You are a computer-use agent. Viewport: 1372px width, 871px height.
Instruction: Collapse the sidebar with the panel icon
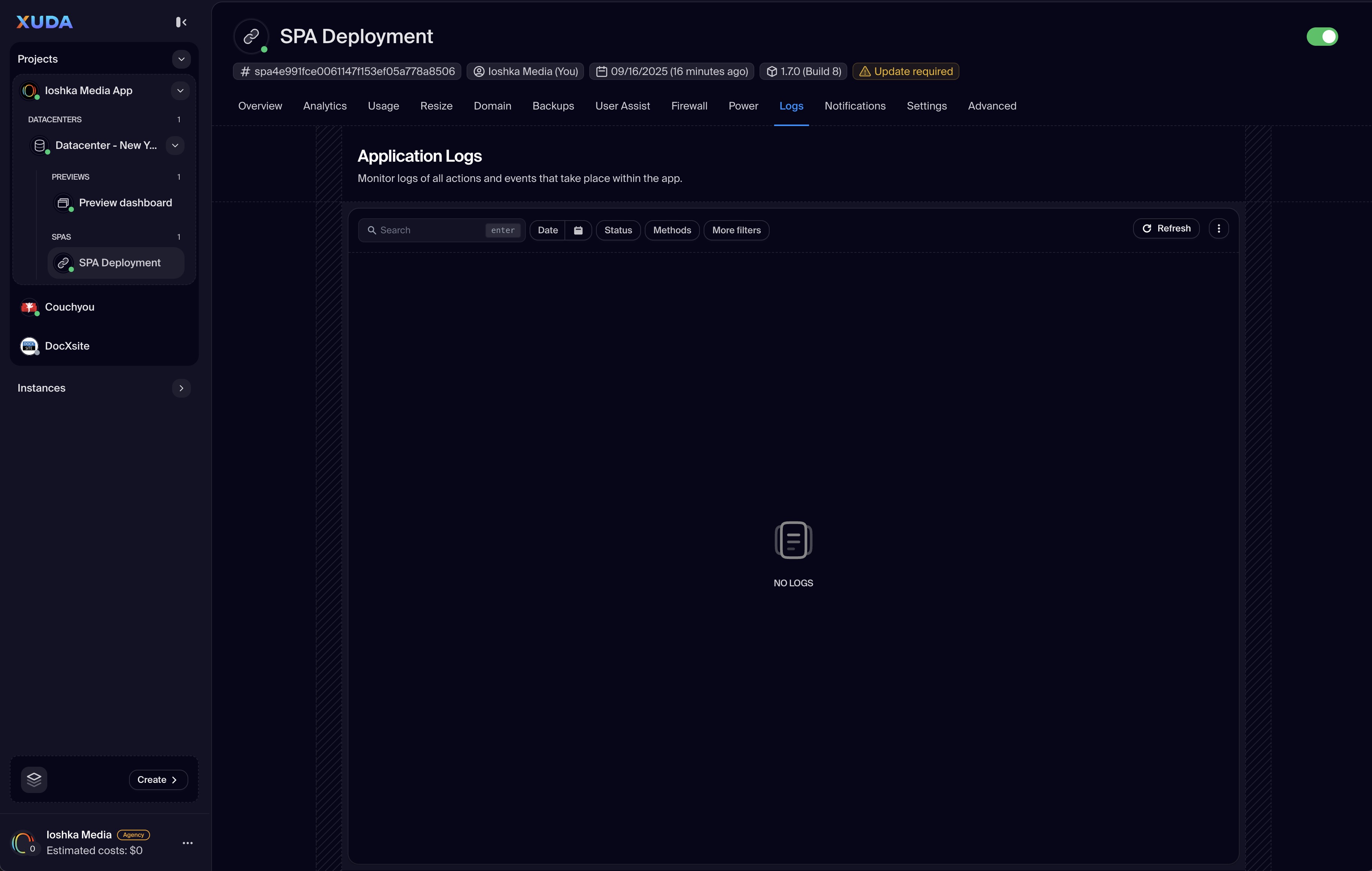click(x=181, y=22)
